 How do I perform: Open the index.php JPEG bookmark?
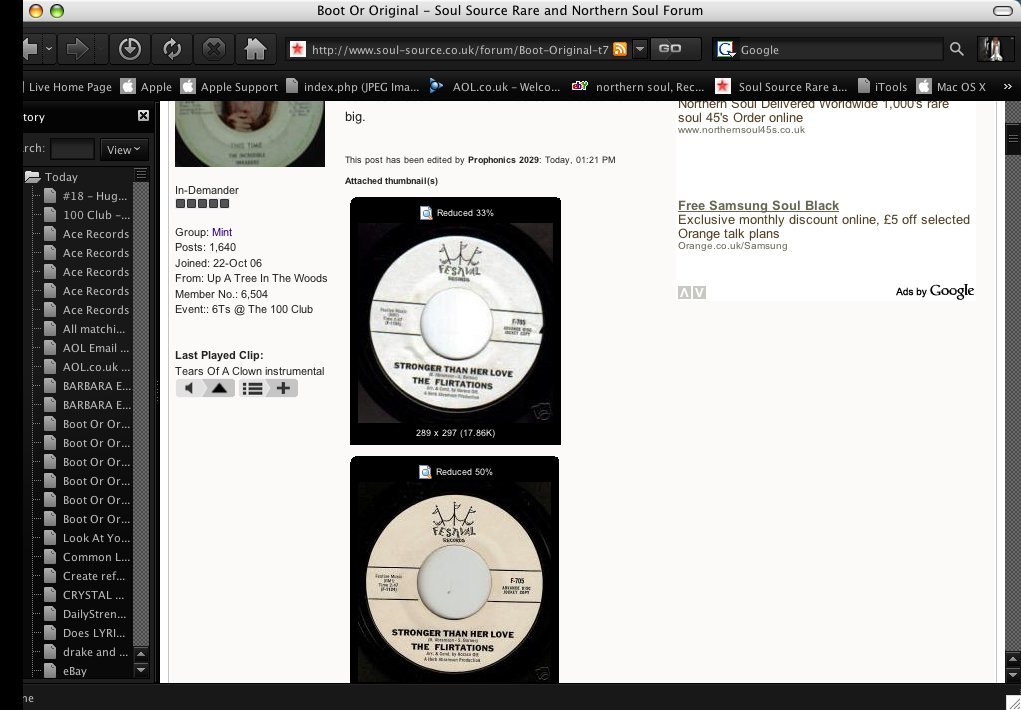(x=352, y=87)
